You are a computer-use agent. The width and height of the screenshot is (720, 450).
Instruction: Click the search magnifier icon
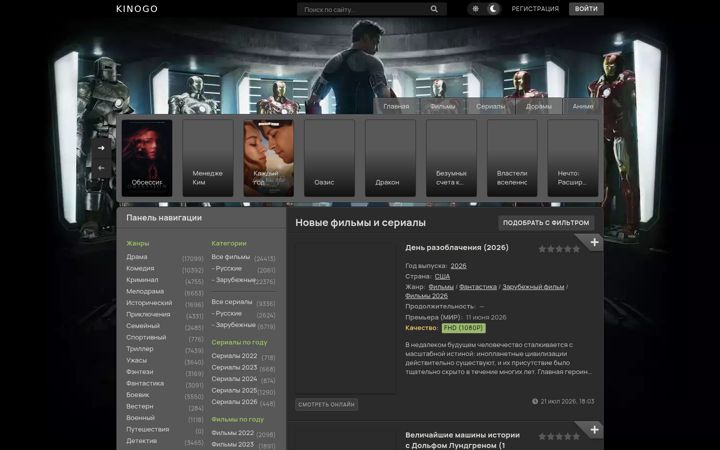coord(434,9)
